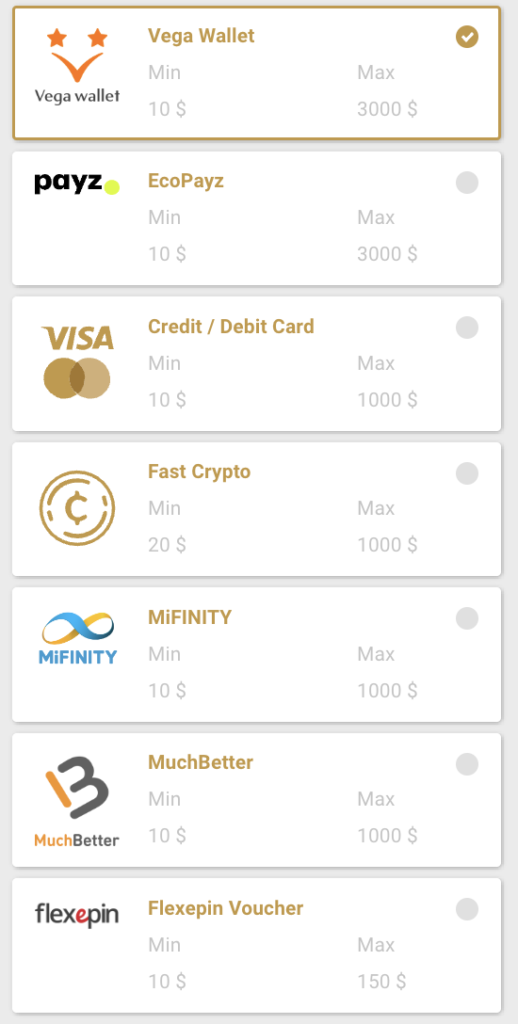Image resolution: width=518 pixels, height=1024 pixels.
Task: Click the flexepin logo
Action: click(77, 914)
